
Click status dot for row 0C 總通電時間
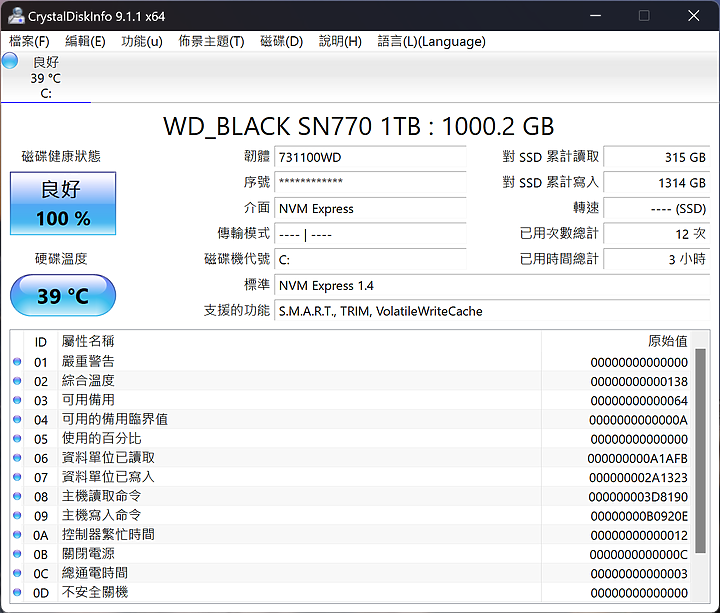[x=17, y=573]
